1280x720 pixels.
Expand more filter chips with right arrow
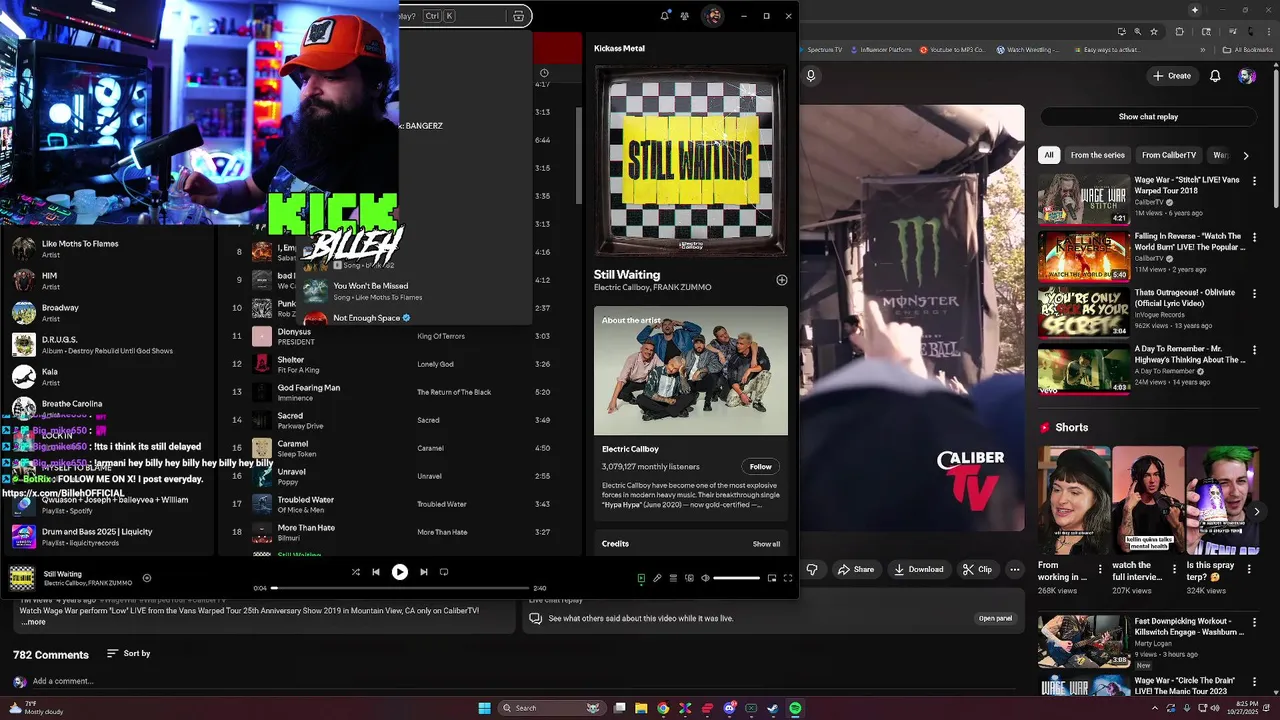click(x=1246, y=155)
